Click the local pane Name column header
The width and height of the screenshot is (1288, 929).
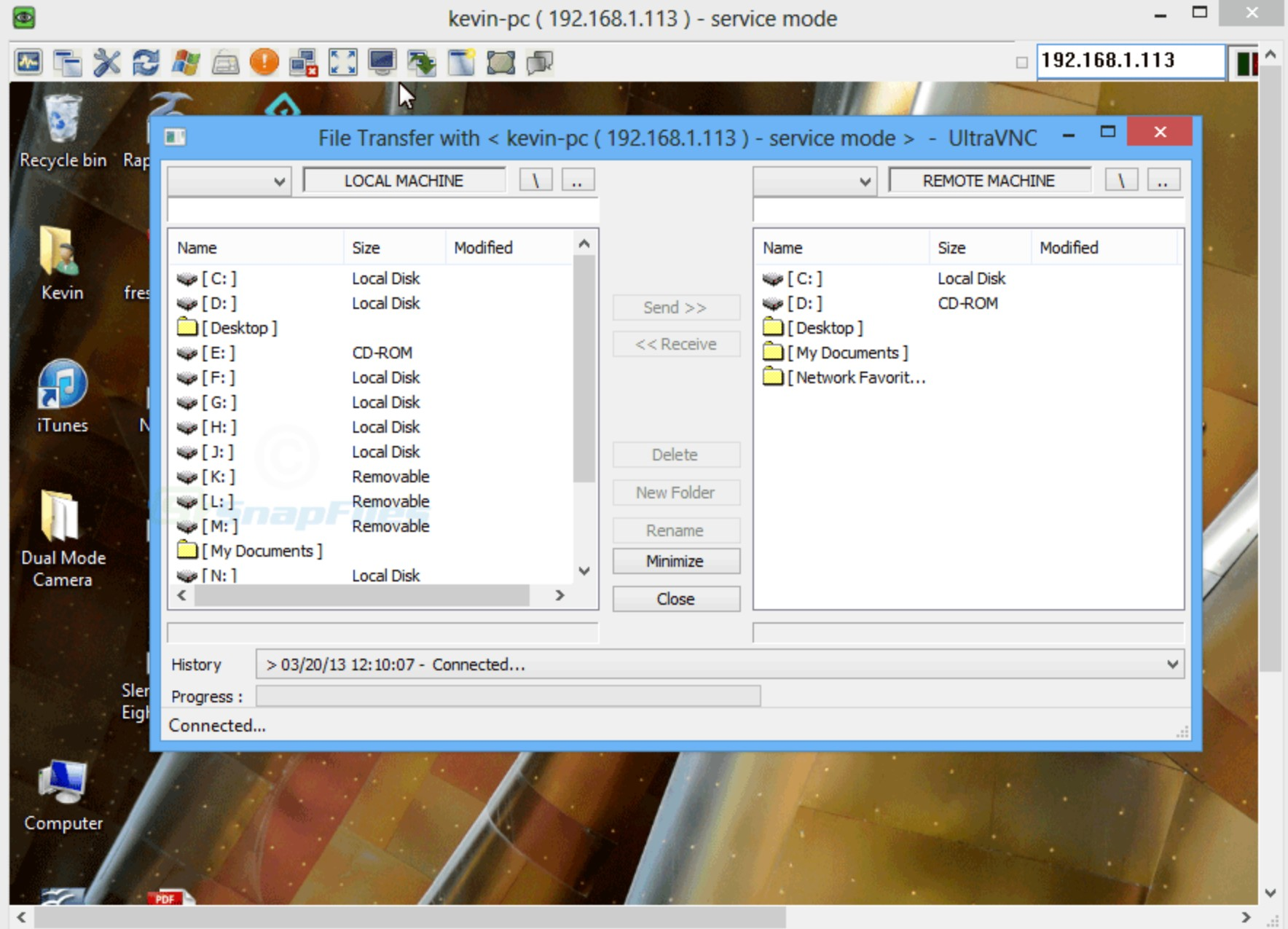click(x=256, y=248)
